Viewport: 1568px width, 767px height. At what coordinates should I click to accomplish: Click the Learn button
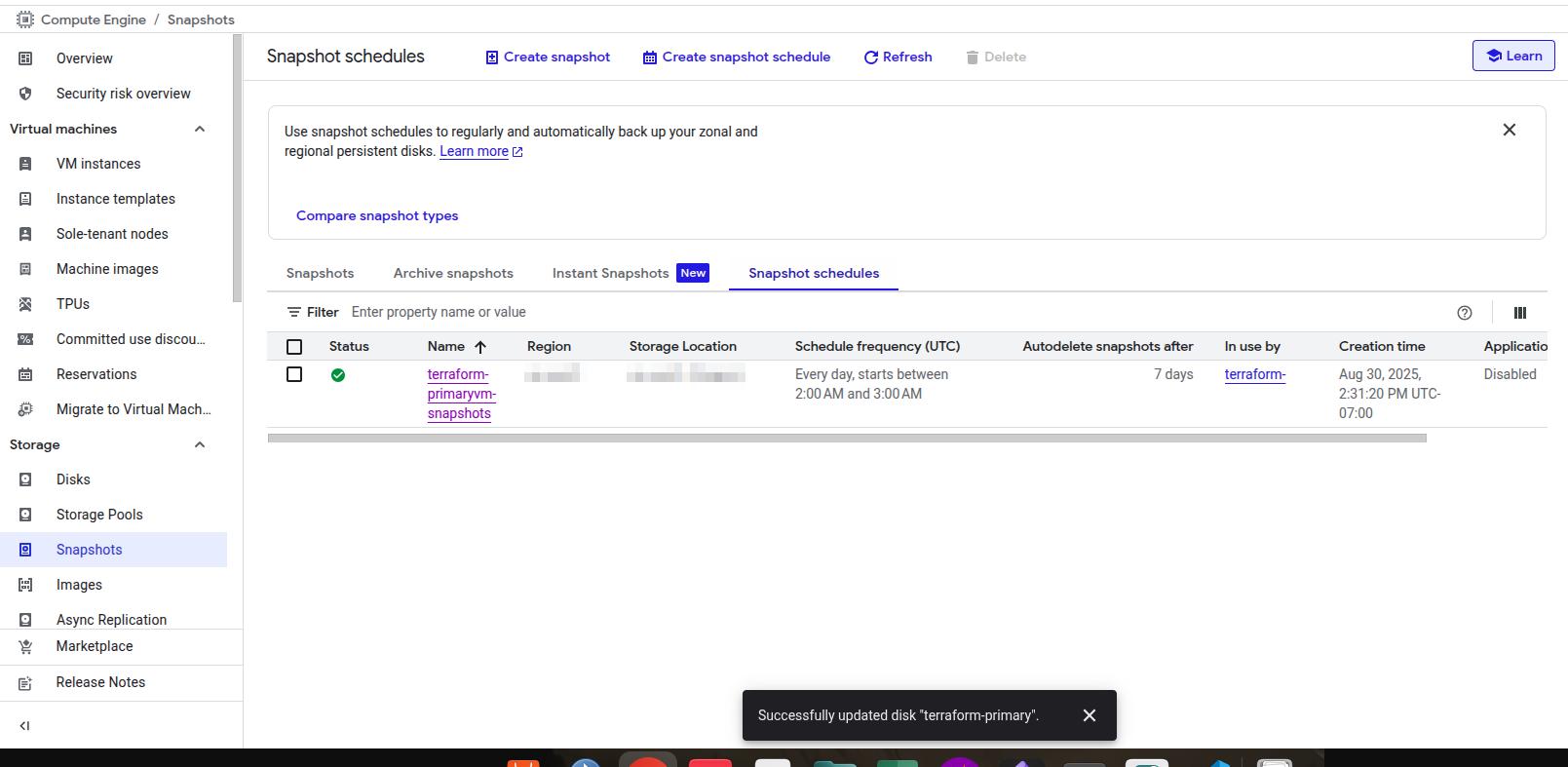click(1512, 56)
